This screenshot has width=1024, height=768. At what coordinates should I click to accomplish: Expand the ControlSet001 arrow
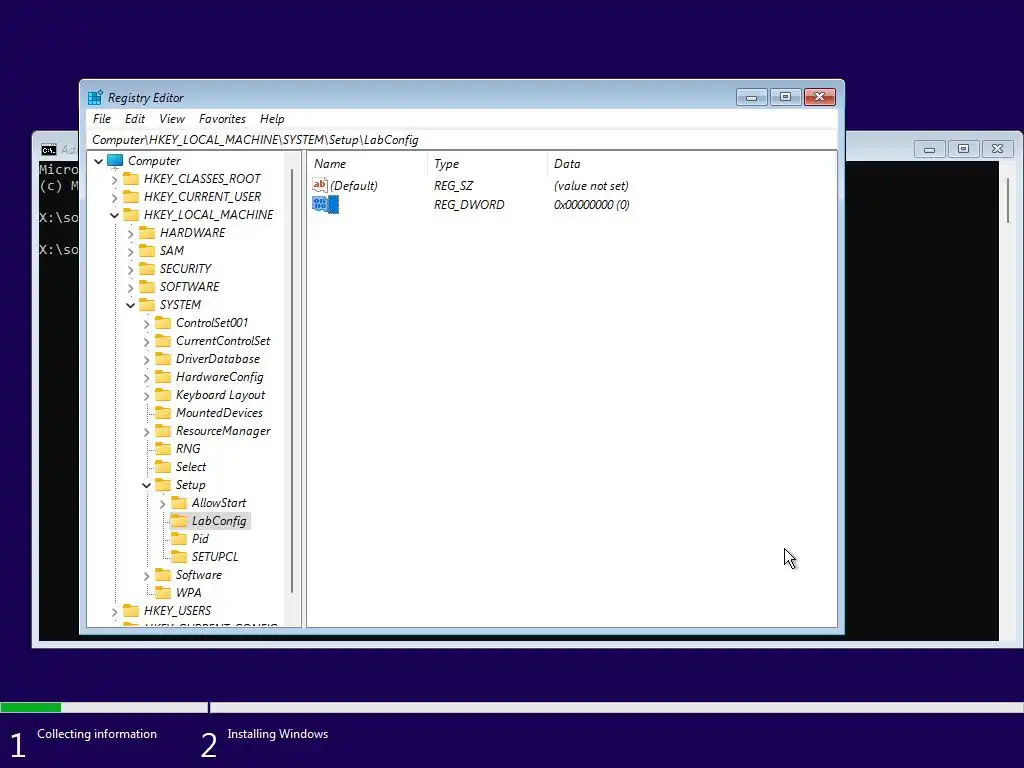(x=146, y=323)
